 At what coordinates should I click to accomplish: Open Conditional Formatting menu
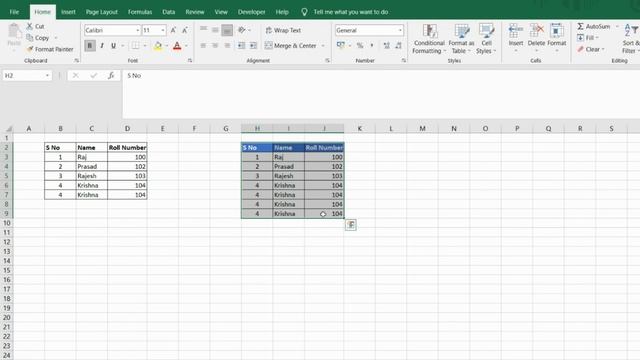click(429, 39)
